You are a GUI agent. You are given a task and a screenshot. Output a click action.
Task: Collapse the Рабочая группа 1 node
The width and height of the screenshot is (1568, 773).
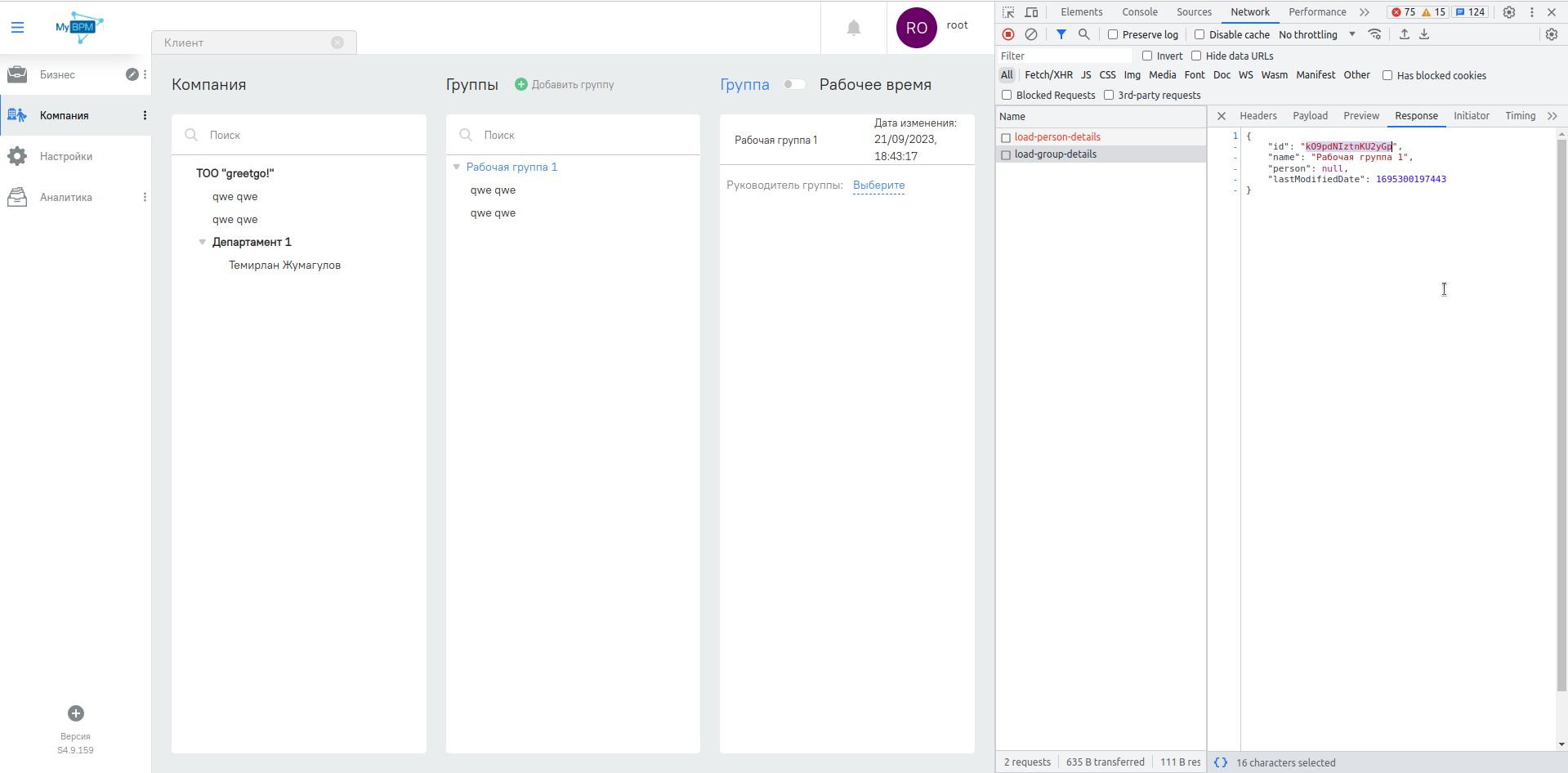coord(457,167)
